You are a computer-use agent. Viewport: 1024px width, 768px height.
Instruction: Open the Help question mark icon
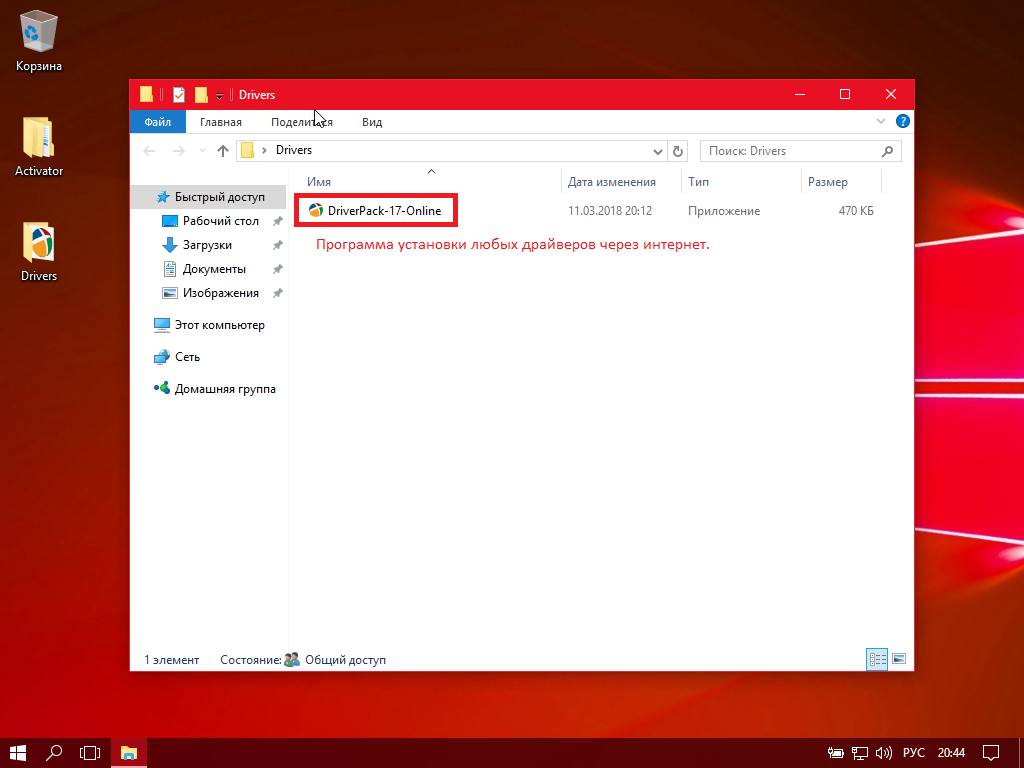902,122
